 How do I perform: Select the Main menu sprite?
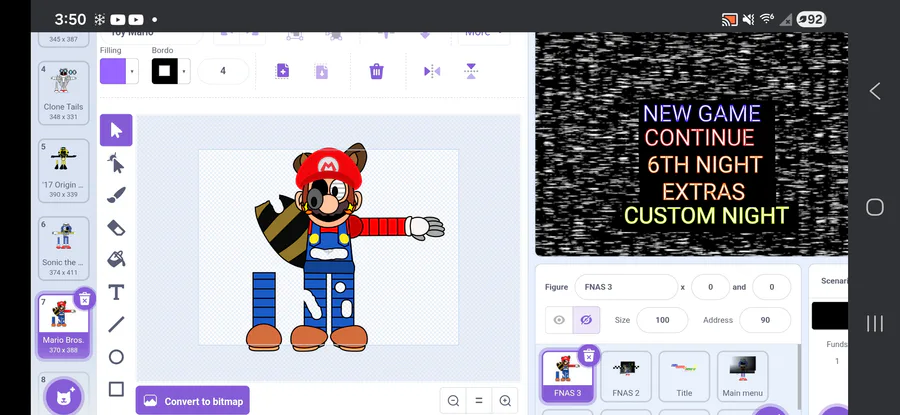(x=742, y=376)
